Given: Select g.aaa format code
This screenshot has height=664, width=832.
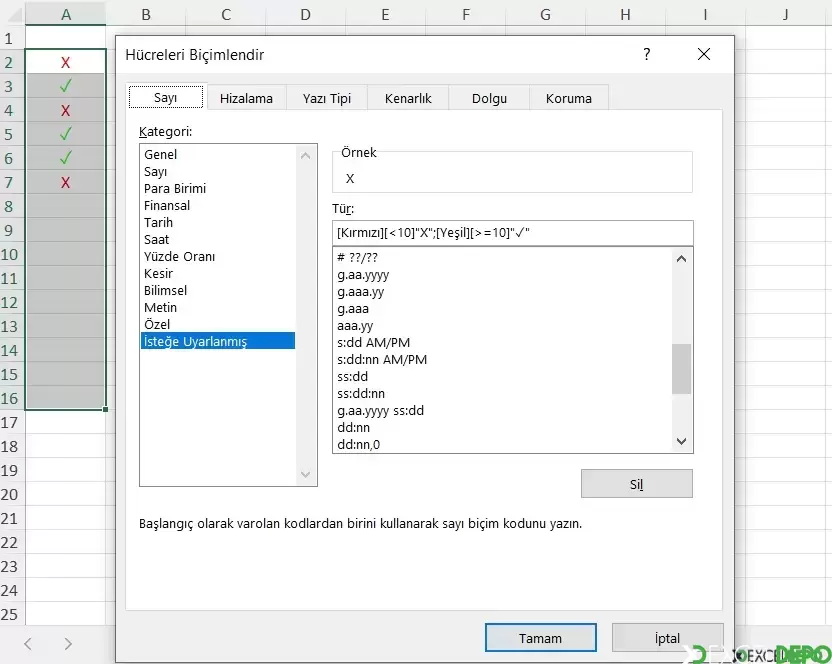Looking at the screenshot, I should [x=502, y=308].
